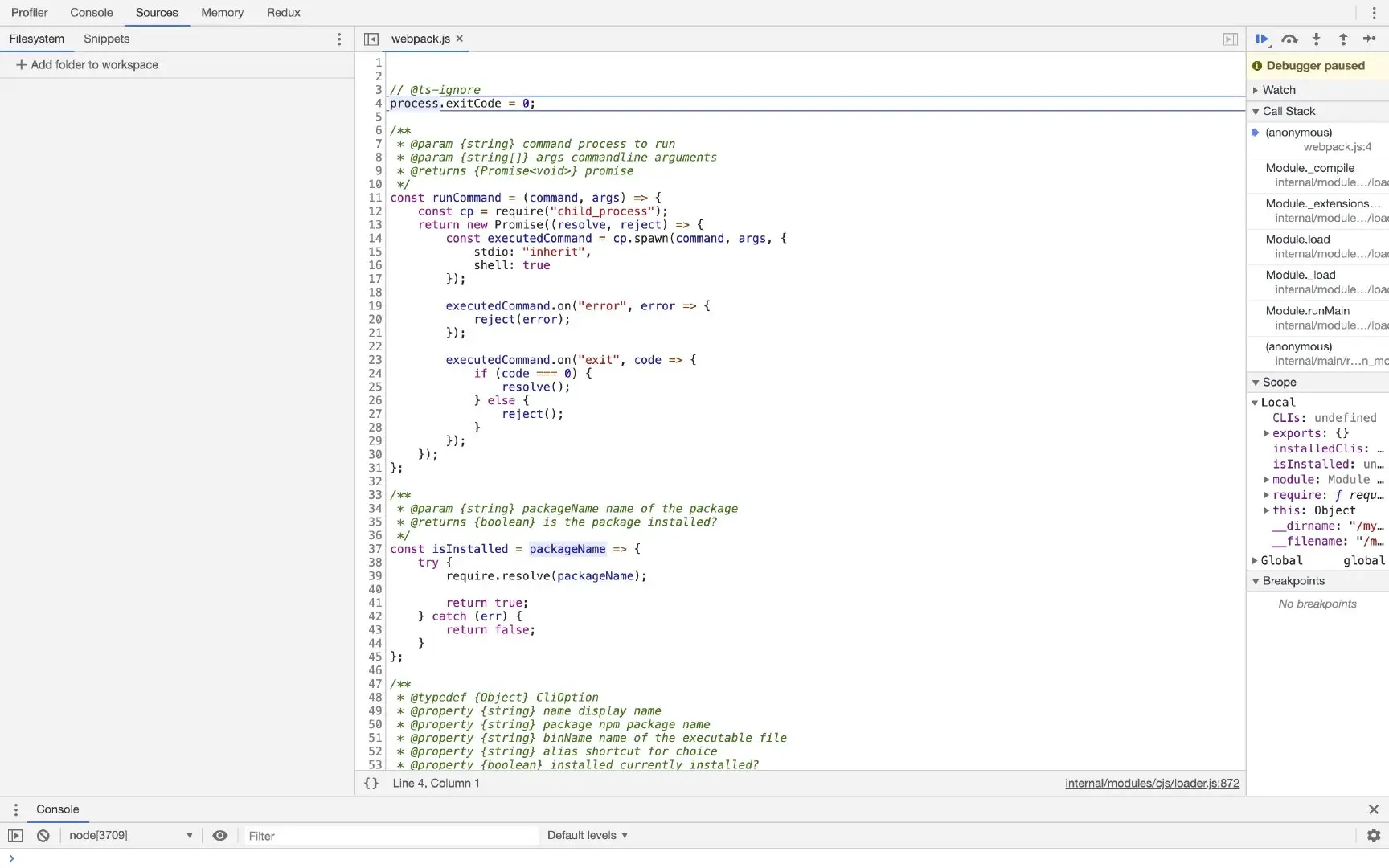Click Add folder to workspace

(x=87, y=65)
